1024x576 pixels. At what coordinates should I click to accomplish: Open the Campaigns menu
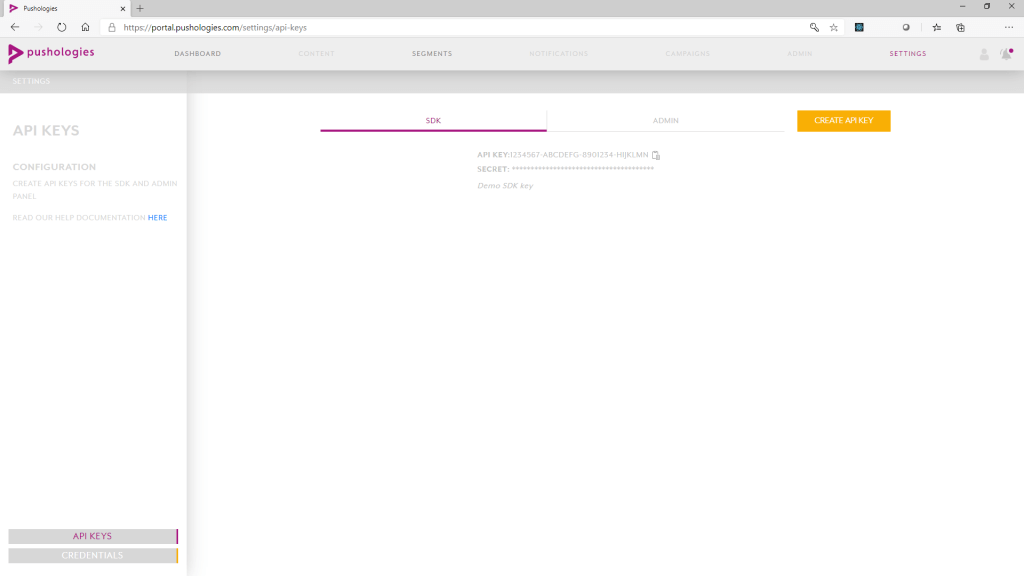click(687, 54)
